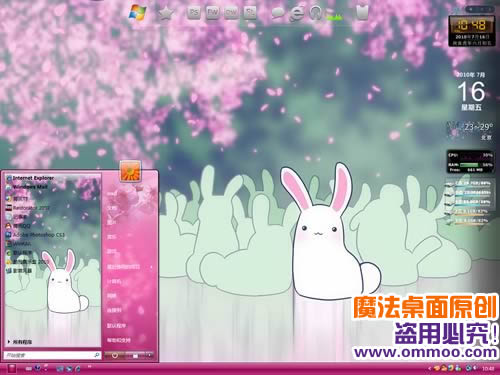The image size is (500, 375).
Task: Click the power button in start menu
Action: 114,356
